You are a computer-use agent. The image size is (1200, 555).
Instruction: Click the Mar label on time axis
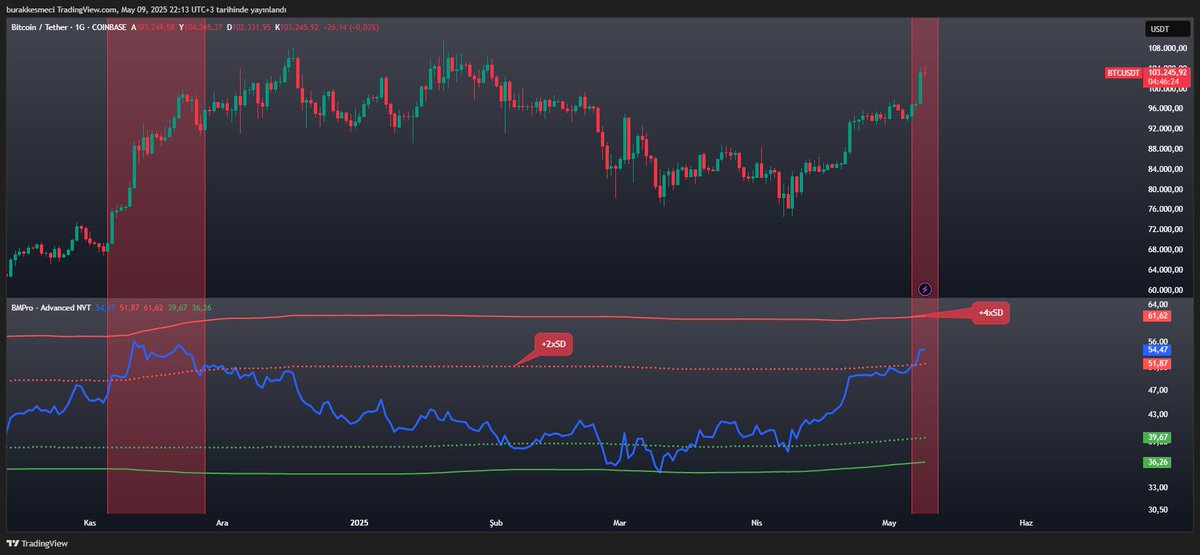pos(620,522)
